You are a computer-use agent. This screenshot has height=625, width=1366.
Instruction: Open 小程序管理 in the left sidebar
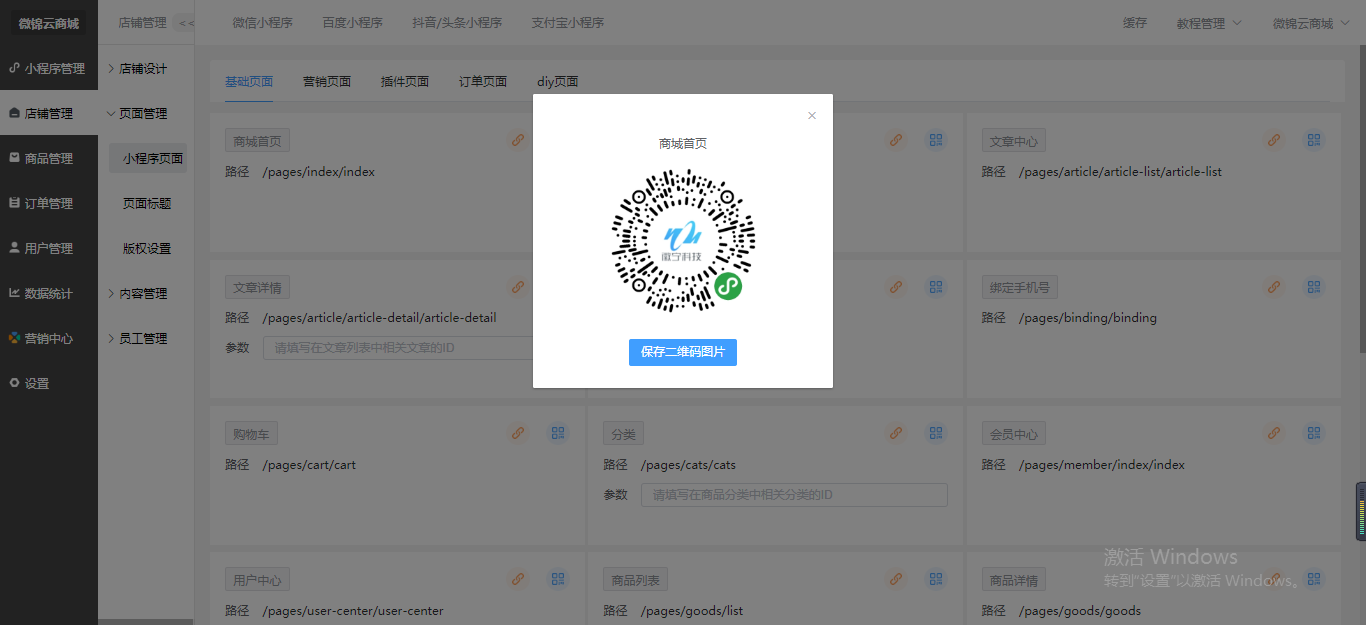point(49,68)
